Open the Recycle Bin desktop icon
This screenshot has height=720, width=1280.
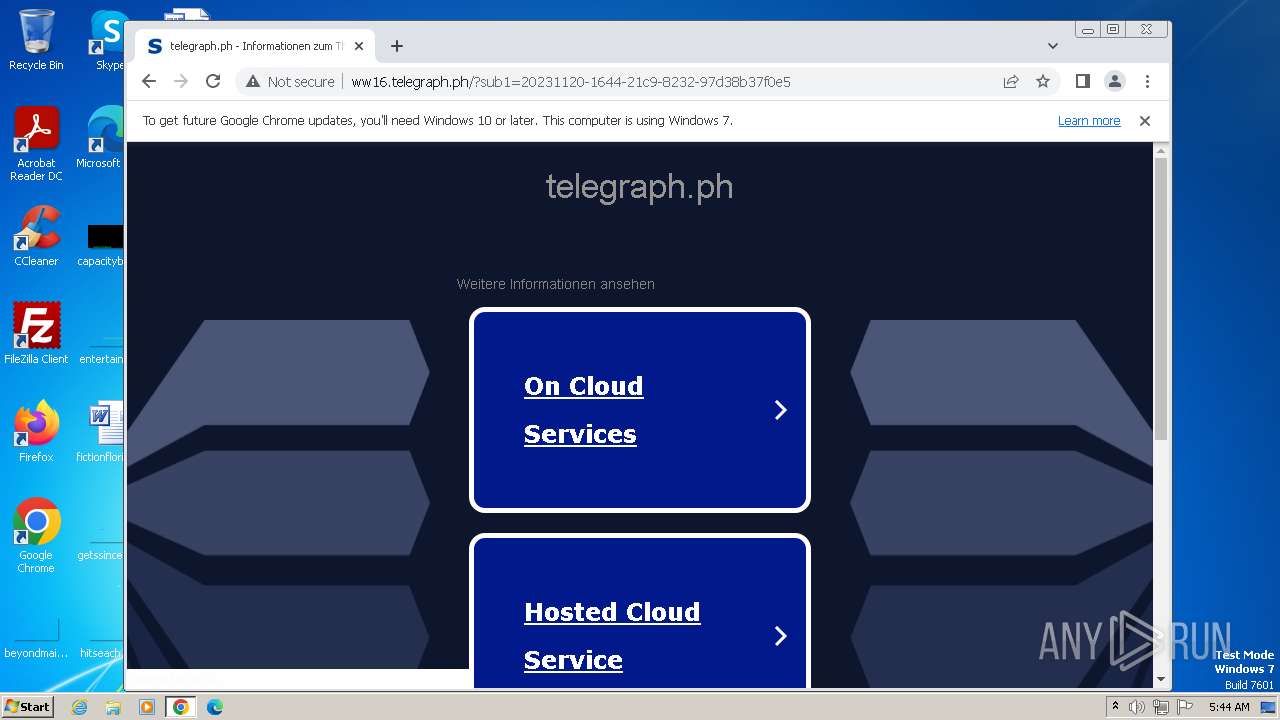[x=36, y=40]
